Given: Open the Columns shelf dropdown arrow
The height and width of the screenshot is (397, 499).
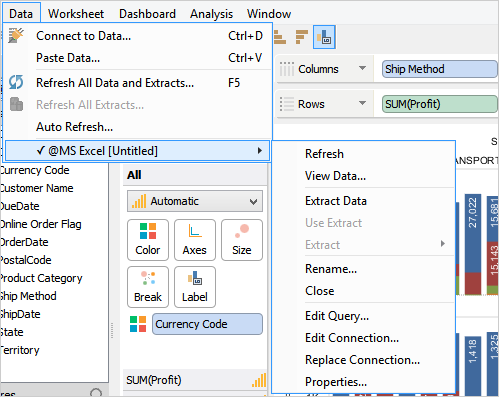Looking at the screenshot, I should 362,68.
